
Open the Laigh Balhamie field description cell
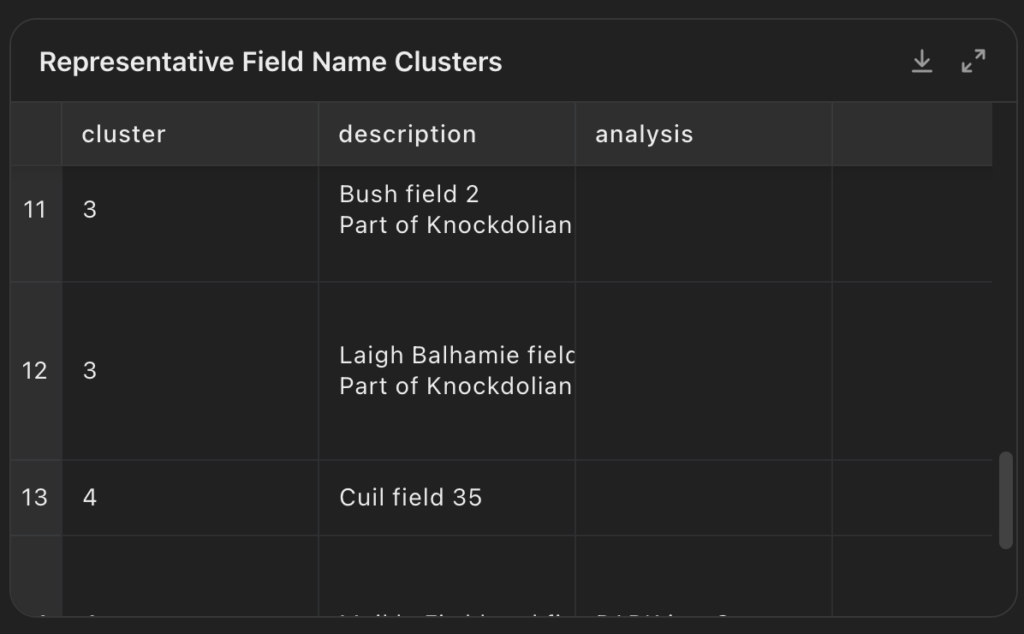tap(447, 371)
